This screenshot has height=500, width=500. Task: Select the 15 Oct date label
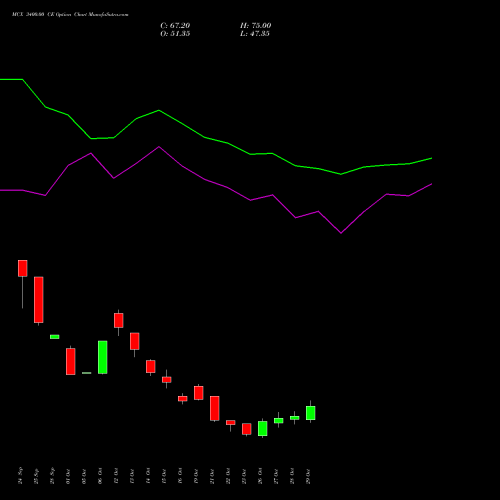tap(165, 476)
